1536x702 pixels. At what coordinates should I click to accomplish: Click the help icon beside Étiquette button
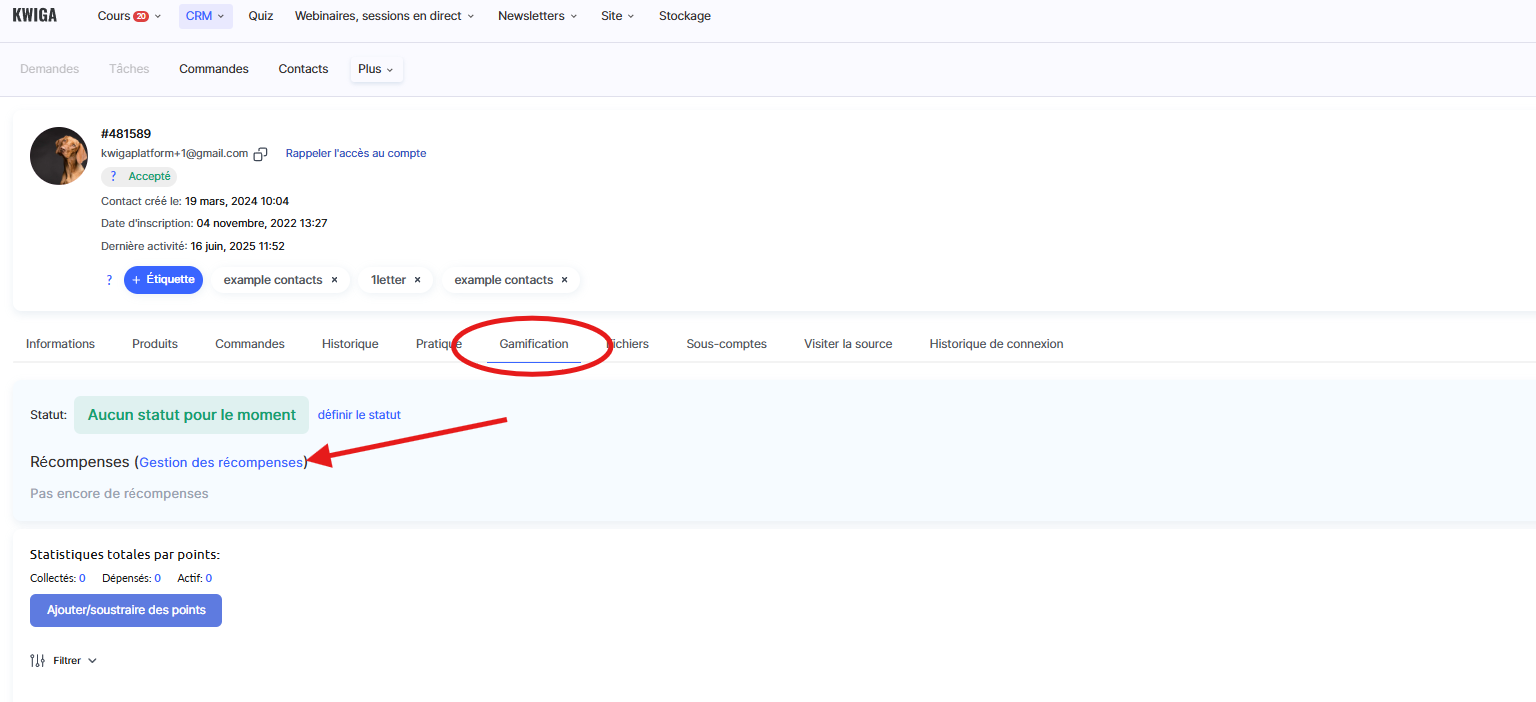click(110, 280)
